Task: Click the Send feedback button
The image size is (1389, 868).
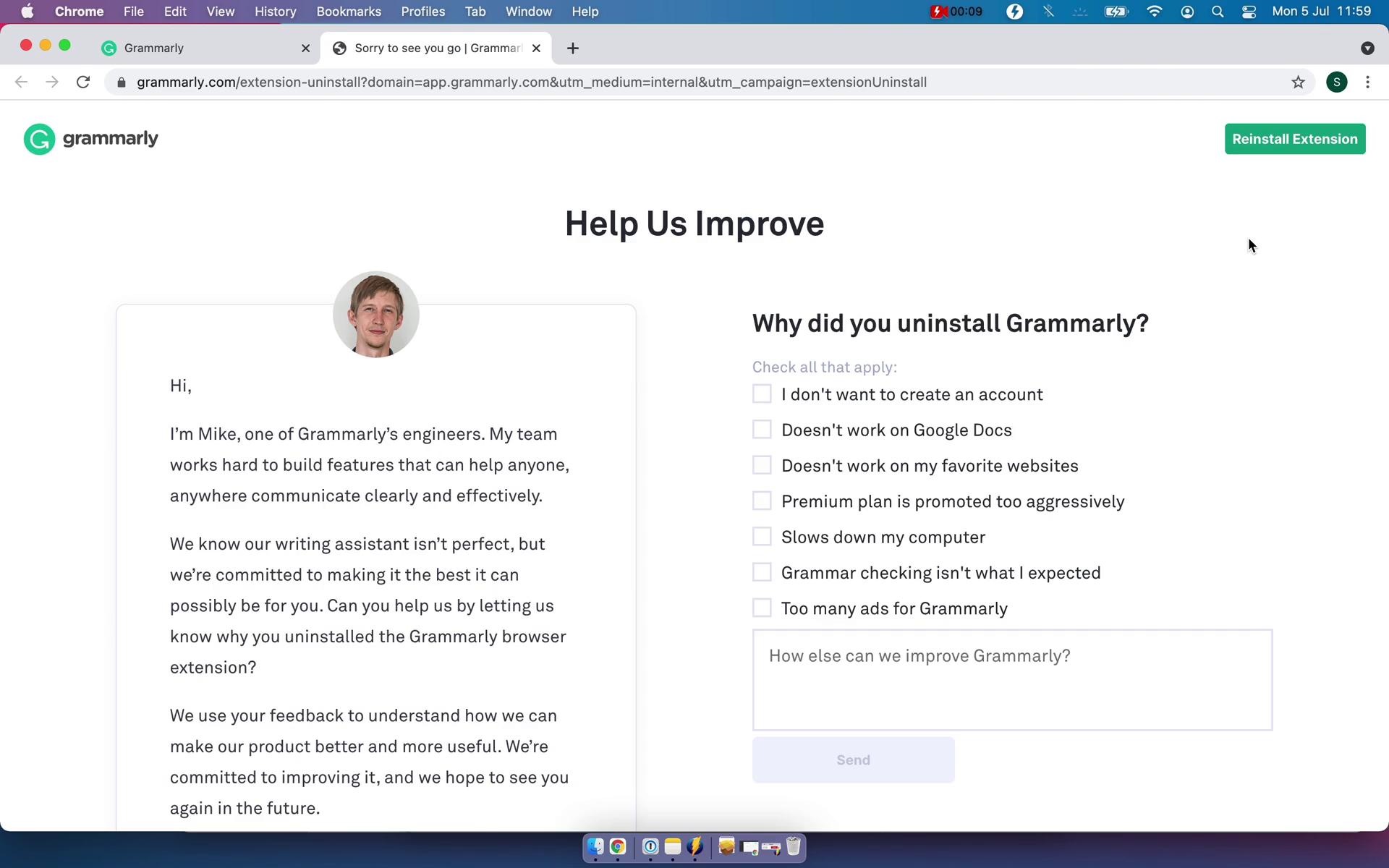Action: coord(853,759)
